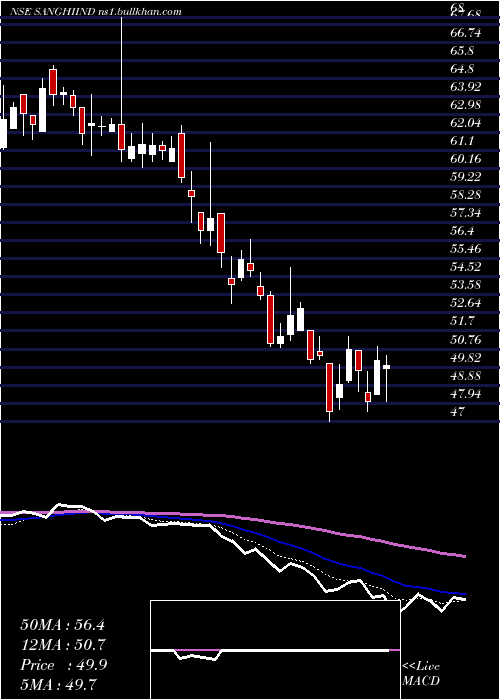Click the 65.8 price axis label
This screenshot has height=700, width=500.
click(462, 51)
